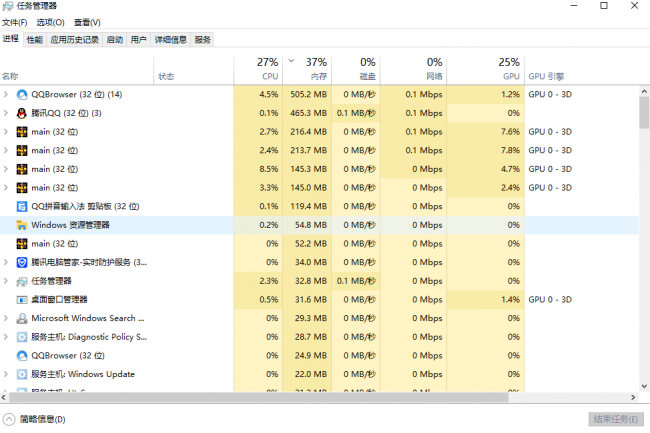The width and height of the screenshot is (650, 433).
Task: Click the Windows Update service host icon
Action: pos(22,374)
